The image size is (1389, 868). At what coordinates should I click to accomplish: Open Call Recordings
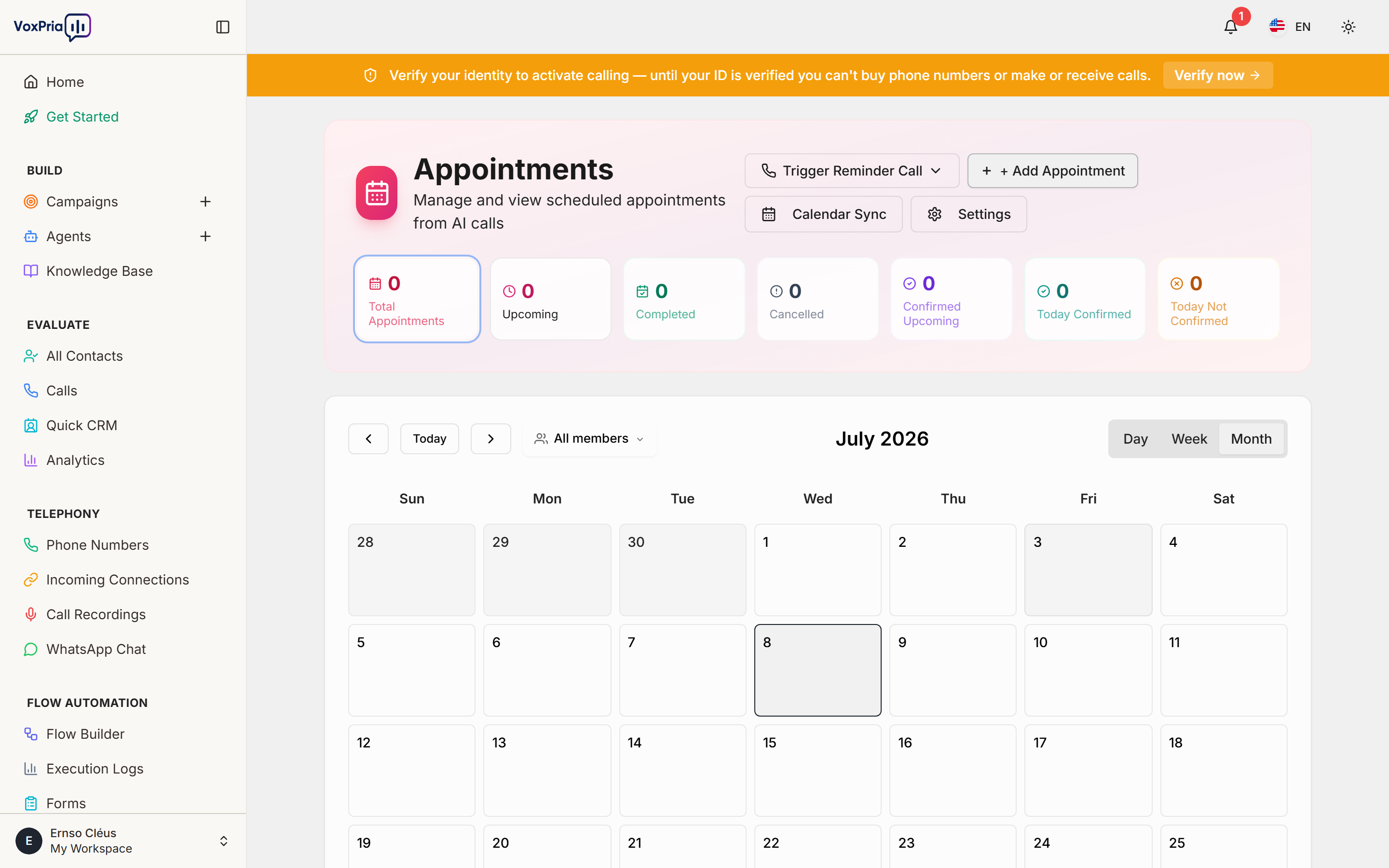tap(122, 614)
